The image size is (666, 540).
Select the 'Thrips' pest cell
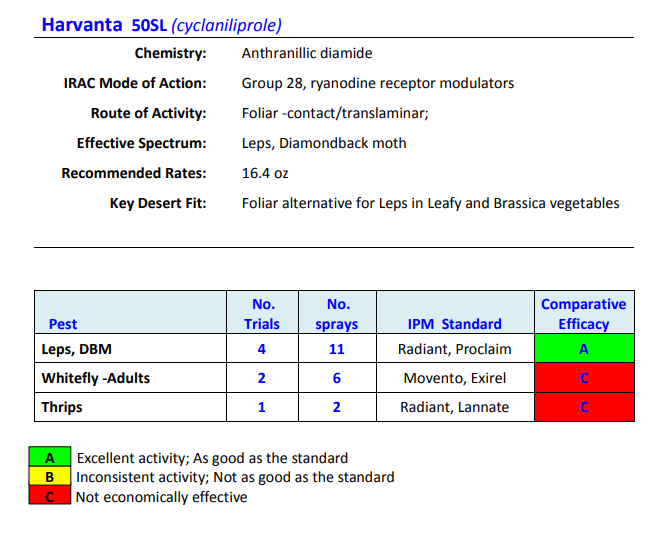point(130,407)
